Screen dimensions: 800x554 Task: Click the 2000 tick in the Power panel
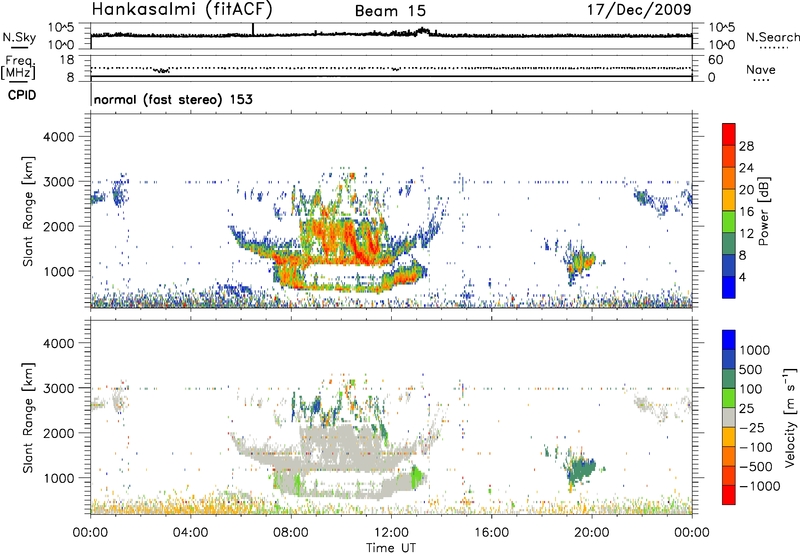[x=58, y=226]
